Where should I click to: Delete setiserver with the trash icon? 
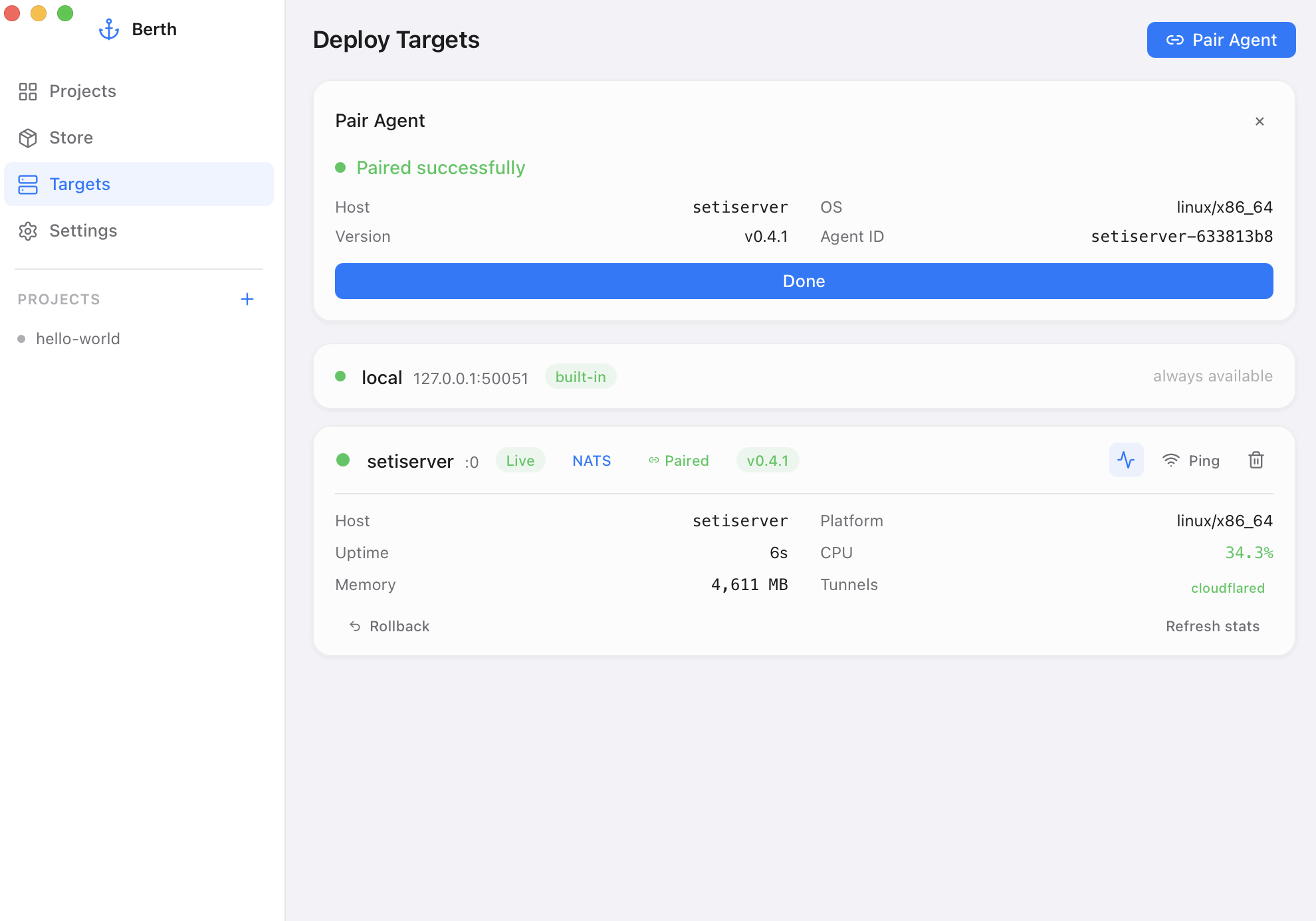tap(1256, 460)
